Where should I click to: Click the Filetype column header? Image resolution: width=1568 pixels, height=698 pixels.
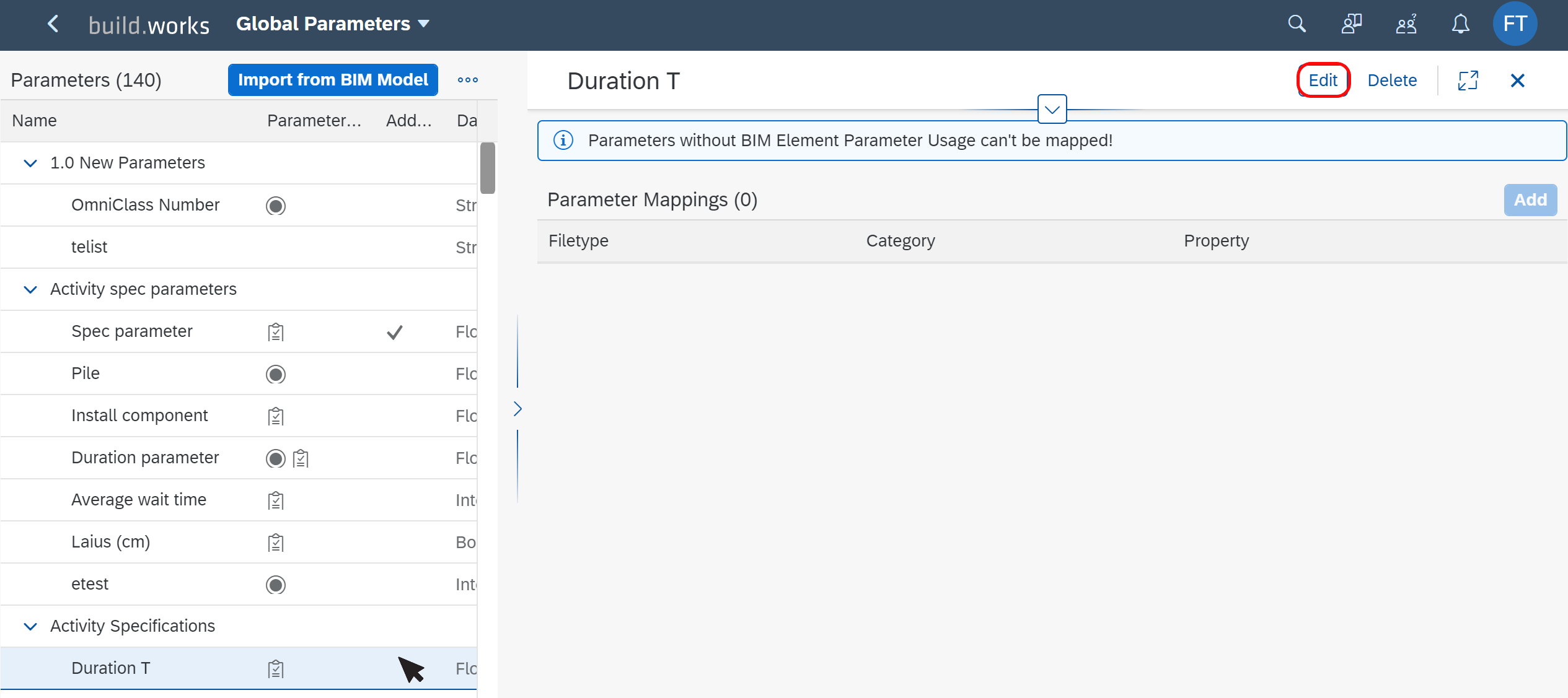[x=578, y=240]
